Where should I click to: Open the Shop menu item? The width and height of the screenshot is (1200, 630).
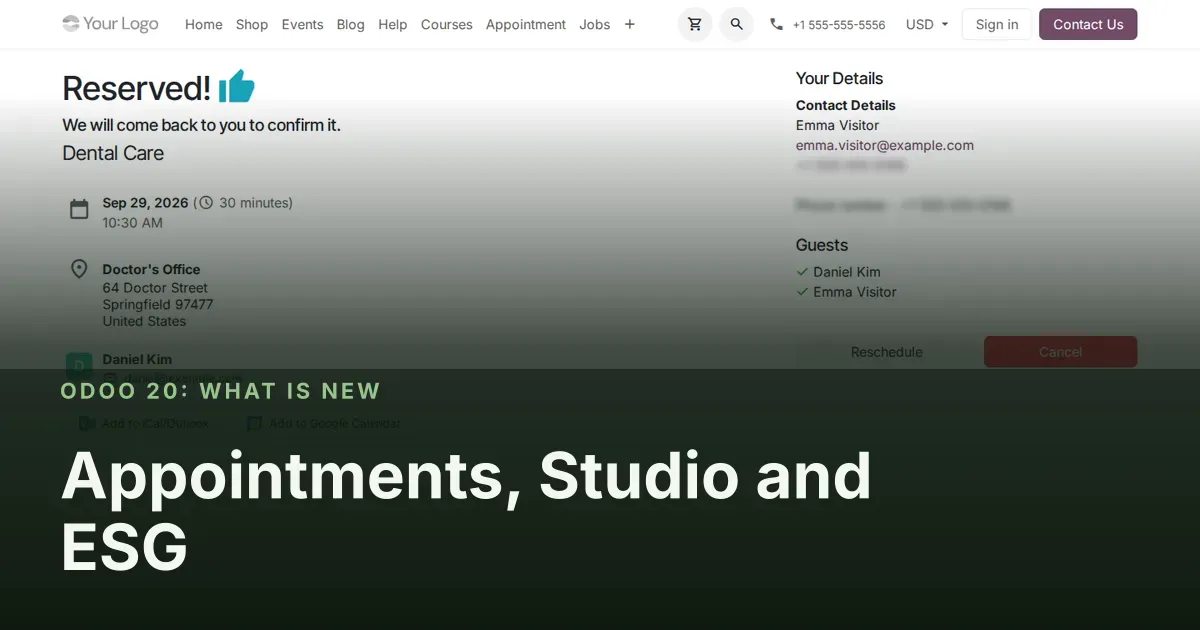tap(252, 24)
